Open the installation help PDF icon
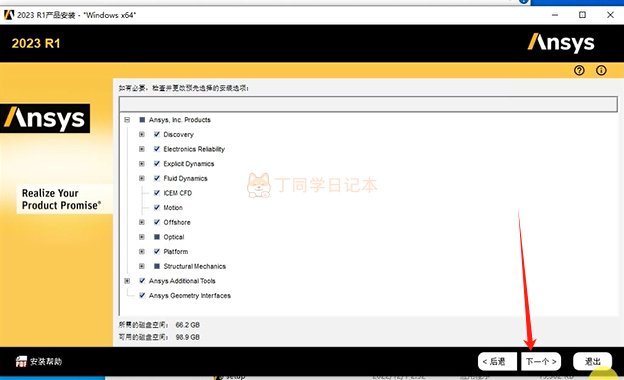Viewport: 624px width, 380px height. (x=21, y=361)
